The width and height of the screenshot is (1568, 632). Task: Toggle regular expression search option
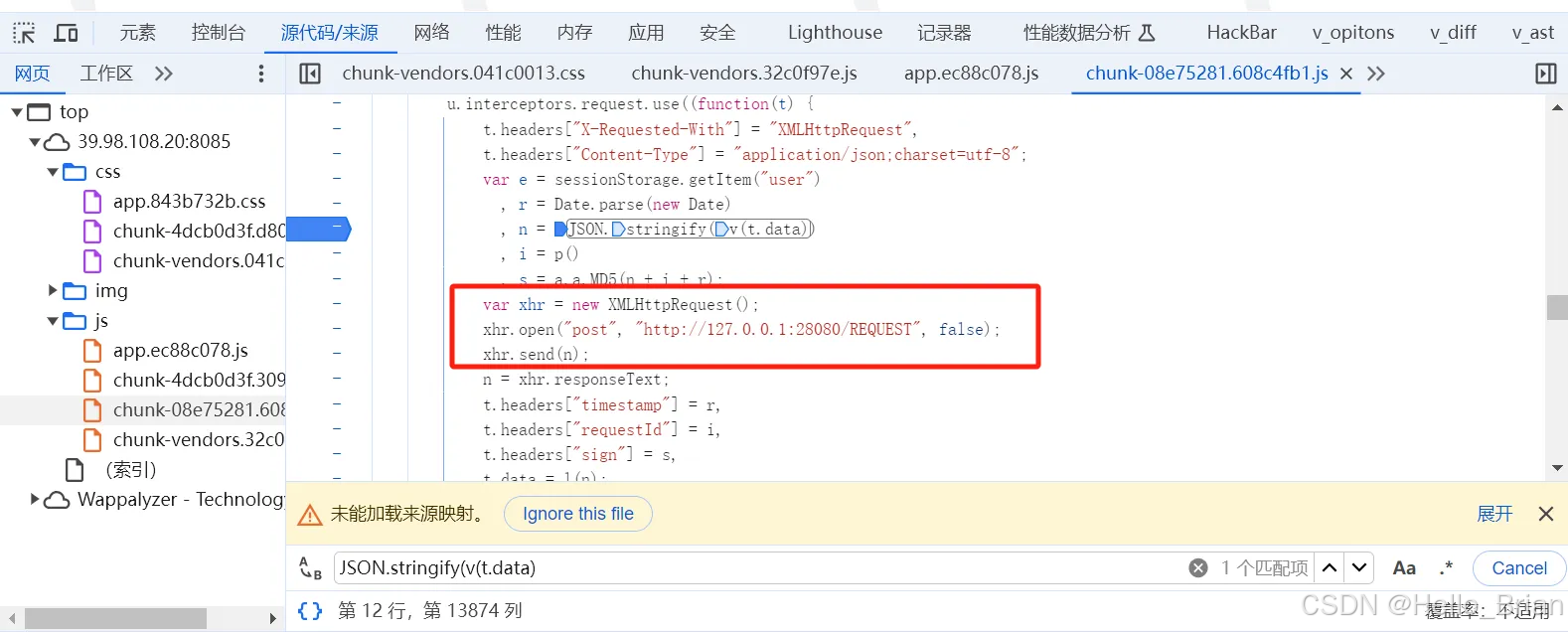(1446, 568)
